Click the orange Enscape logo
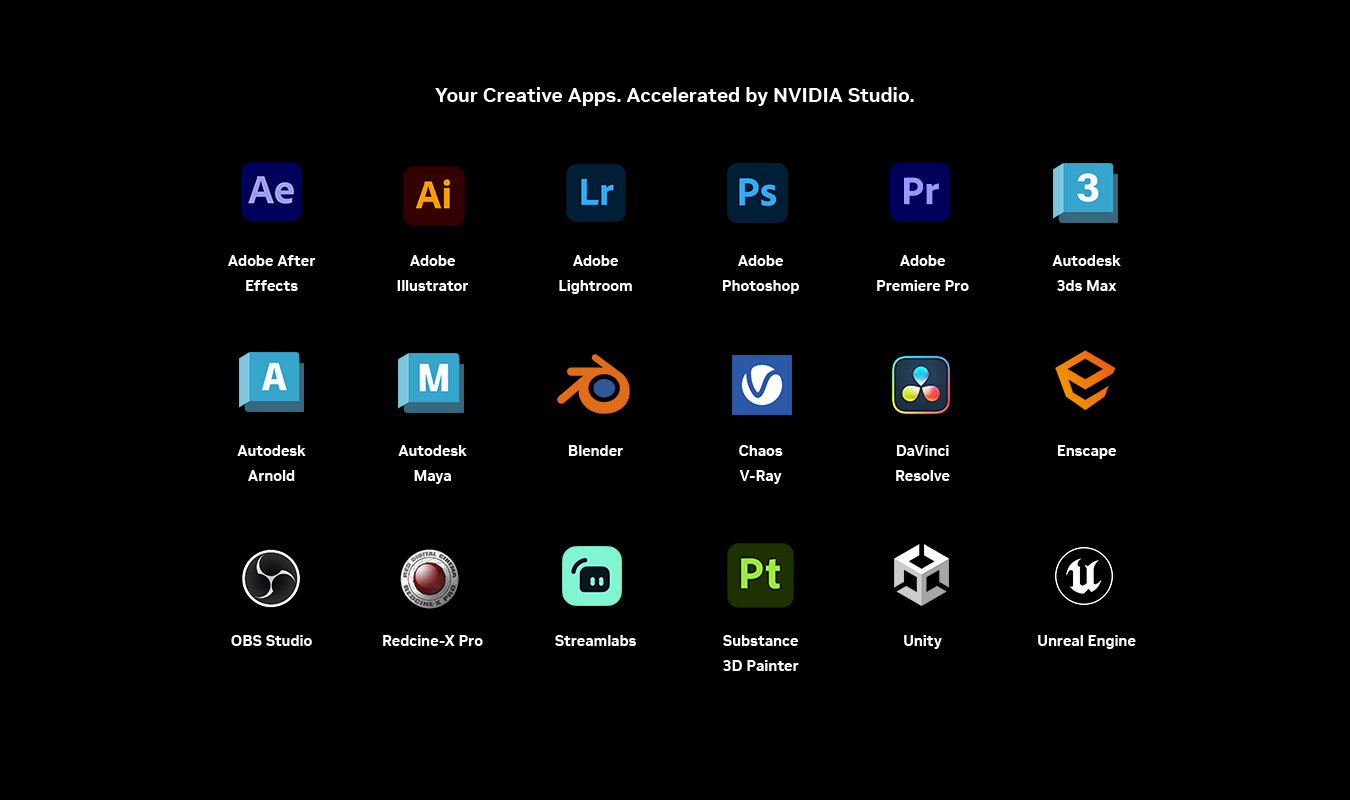1350x800 pixels. pos(1085,380)
